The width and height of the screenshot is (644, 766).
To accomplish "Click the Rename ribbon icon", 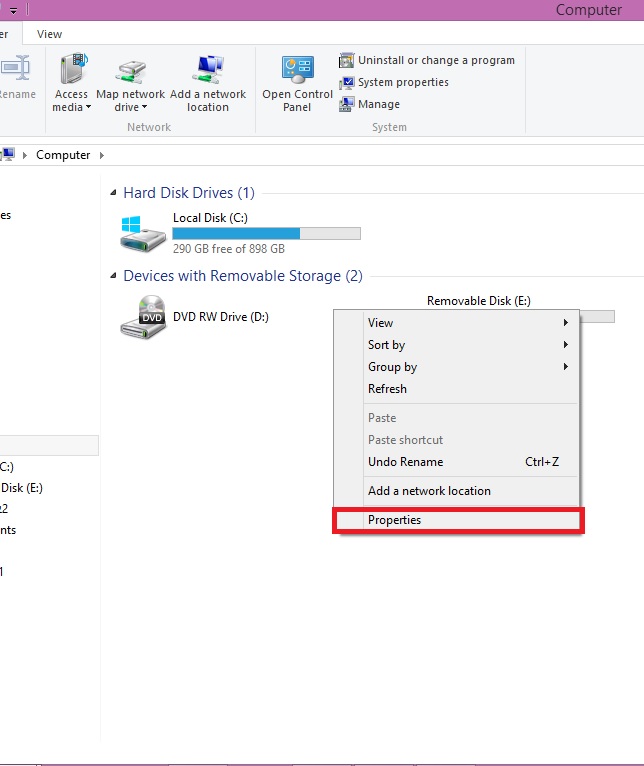I will [16, 68].
